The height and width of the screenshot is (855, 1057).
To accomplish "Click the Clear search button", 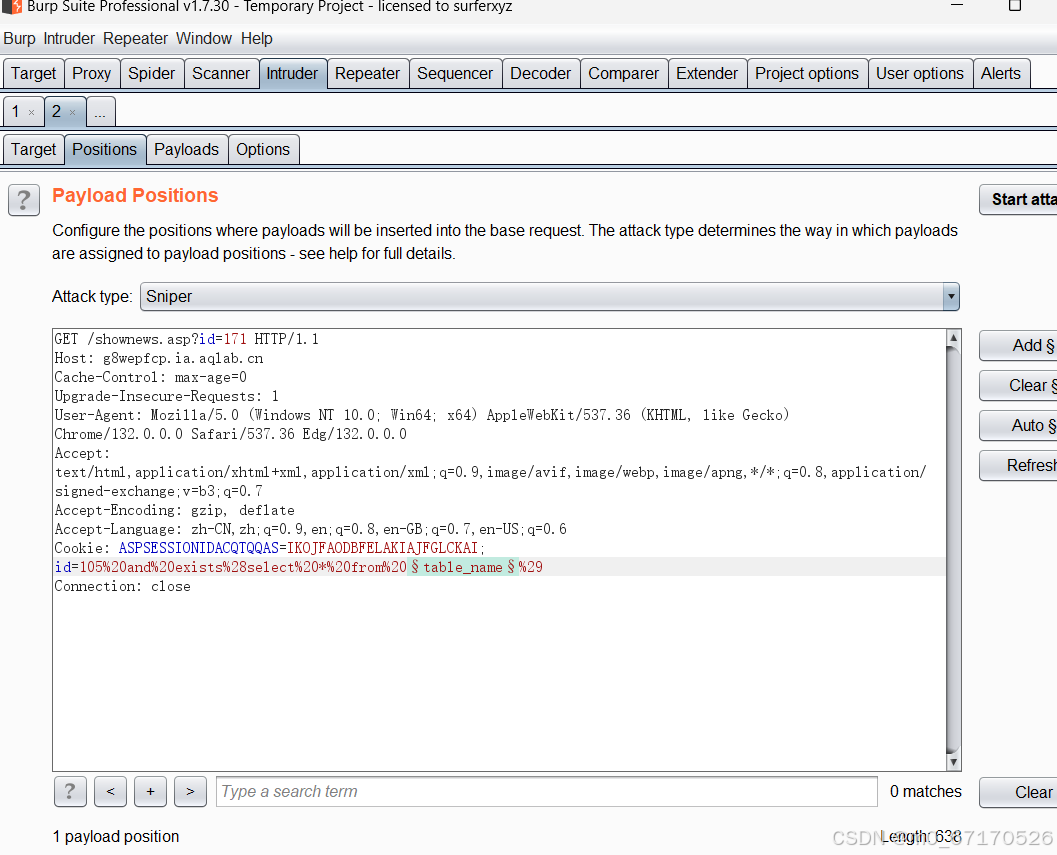I will pyautogui.click(x=1019, y=792).
